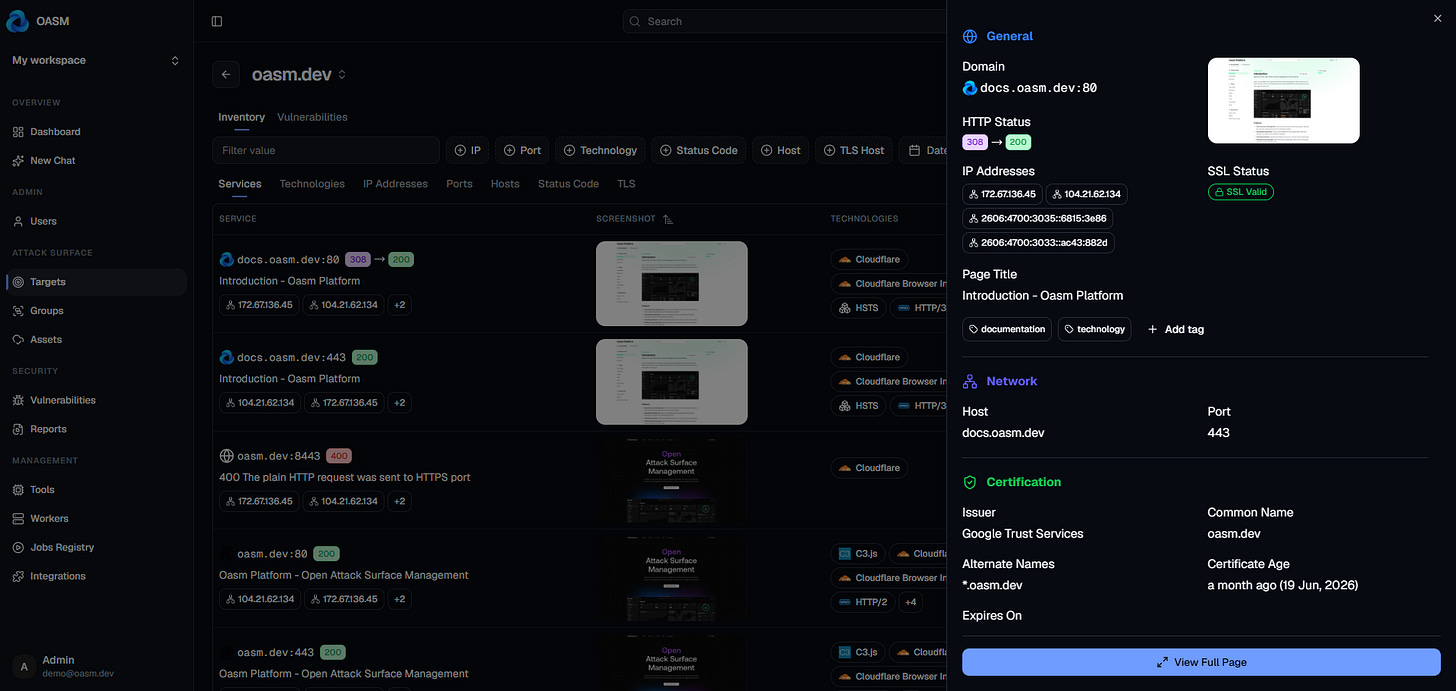Open the panel's large screenshot preview

click(1284, 100)
